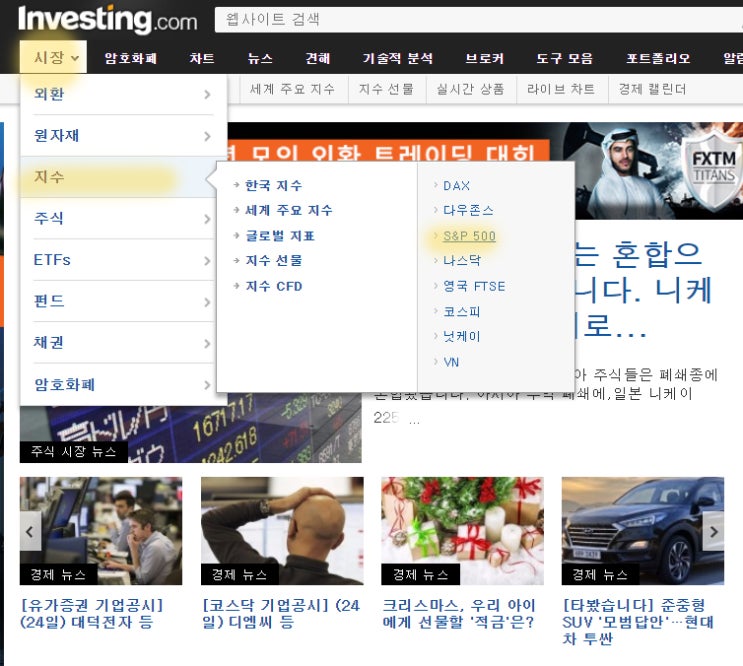Click the Investing.com logo
This screenshot has height=666, width=743.
107,19
